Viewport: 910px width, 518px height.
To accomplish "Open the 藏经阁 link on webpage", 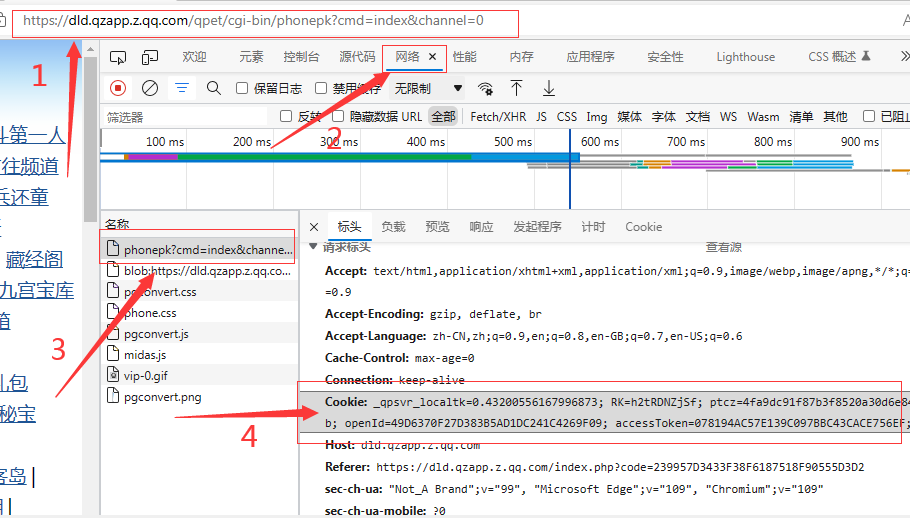I will click(x=34, y=260).
